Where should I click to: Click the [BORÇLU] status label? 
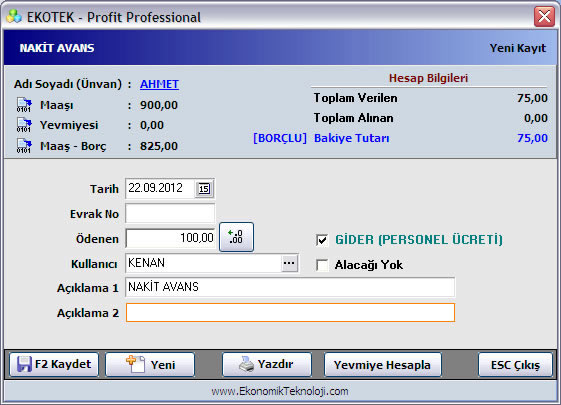[x=280, y=138]
